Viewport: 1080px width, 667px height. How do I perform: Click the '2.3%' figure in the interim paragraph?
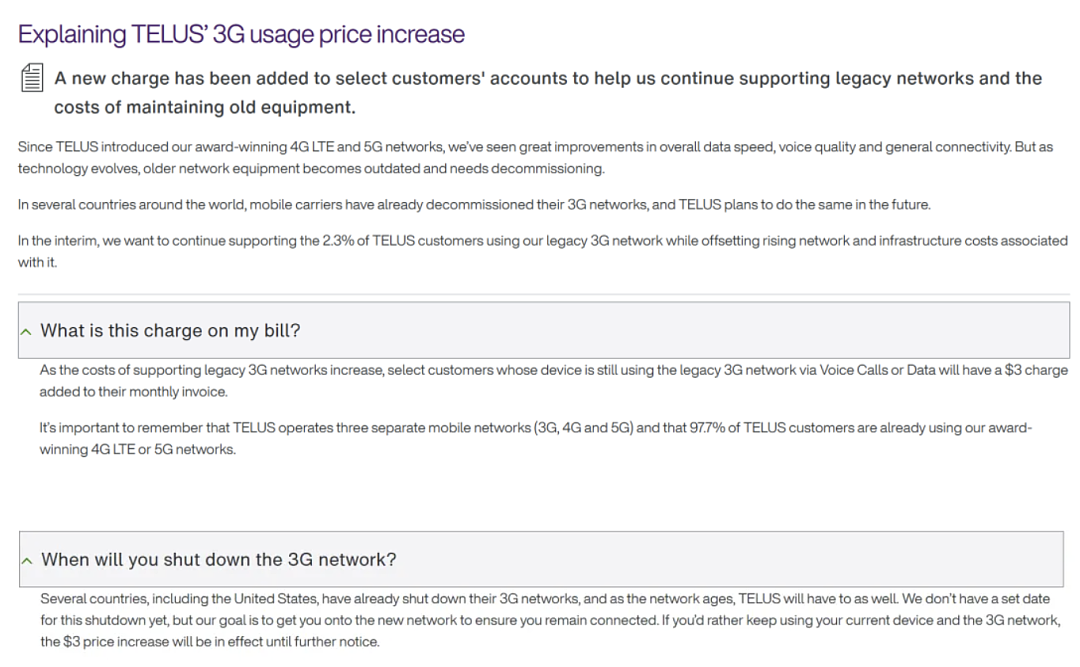338,240
